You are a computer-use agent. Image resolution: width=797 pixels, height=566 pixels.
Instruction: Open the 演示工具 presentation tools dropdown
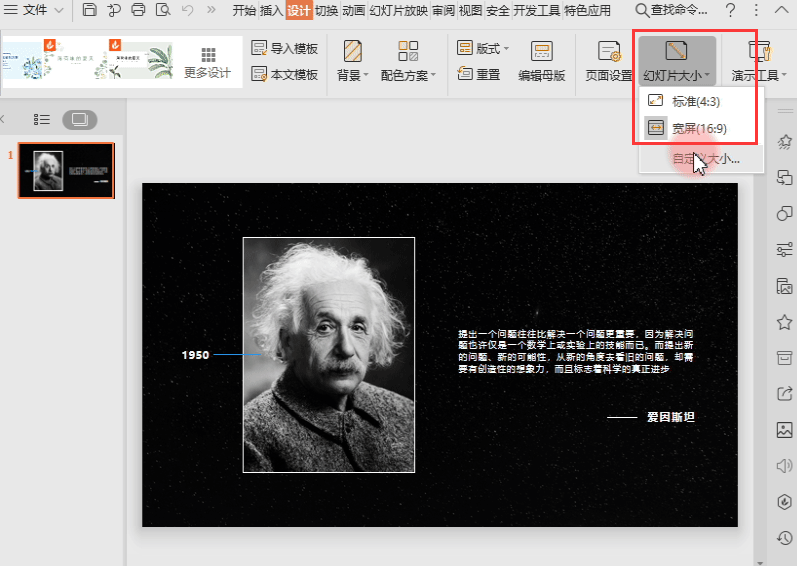(x=759, y=75)
